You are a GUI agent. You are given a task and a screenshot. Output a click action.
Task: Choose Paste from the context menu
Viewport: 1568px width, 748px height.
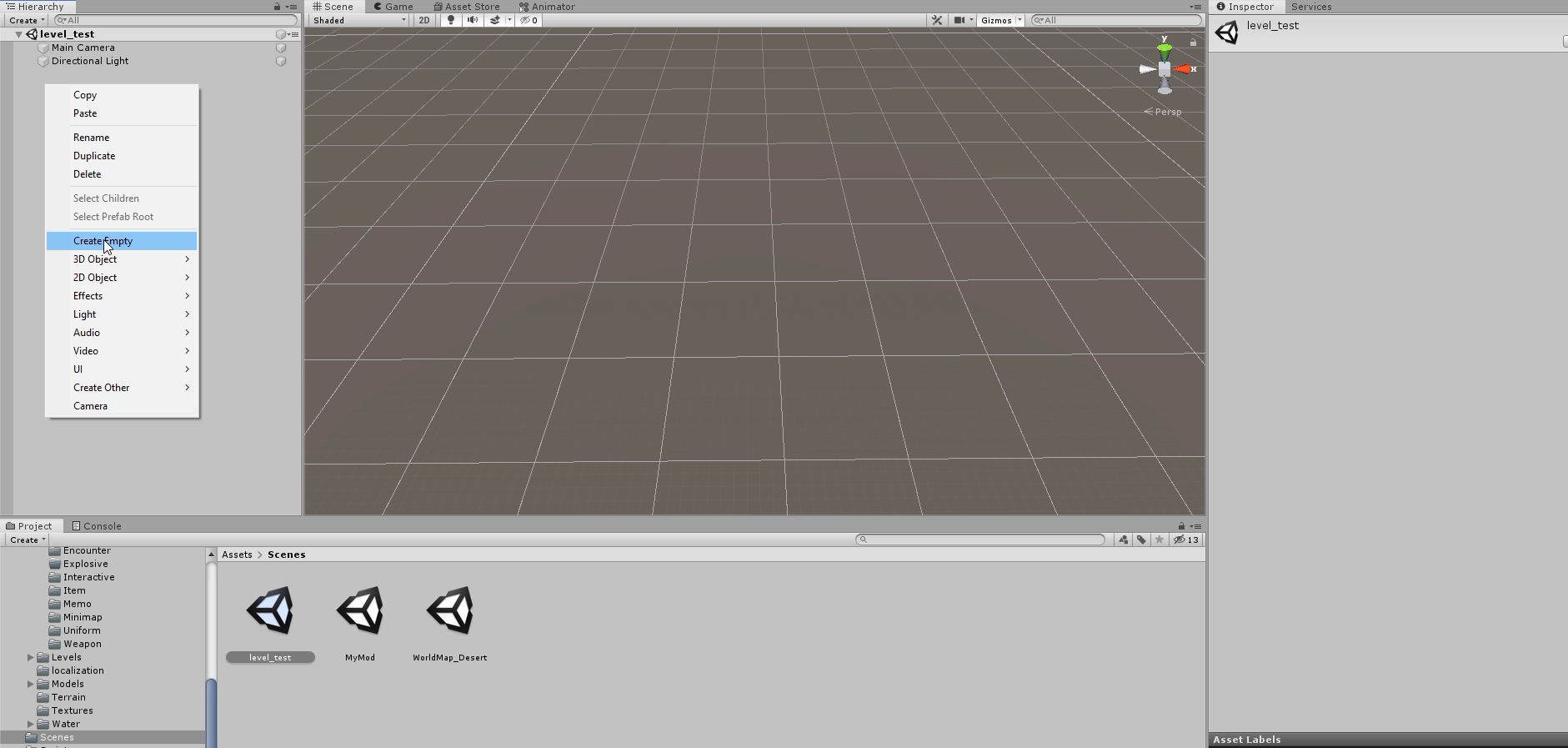coord(122,113)
